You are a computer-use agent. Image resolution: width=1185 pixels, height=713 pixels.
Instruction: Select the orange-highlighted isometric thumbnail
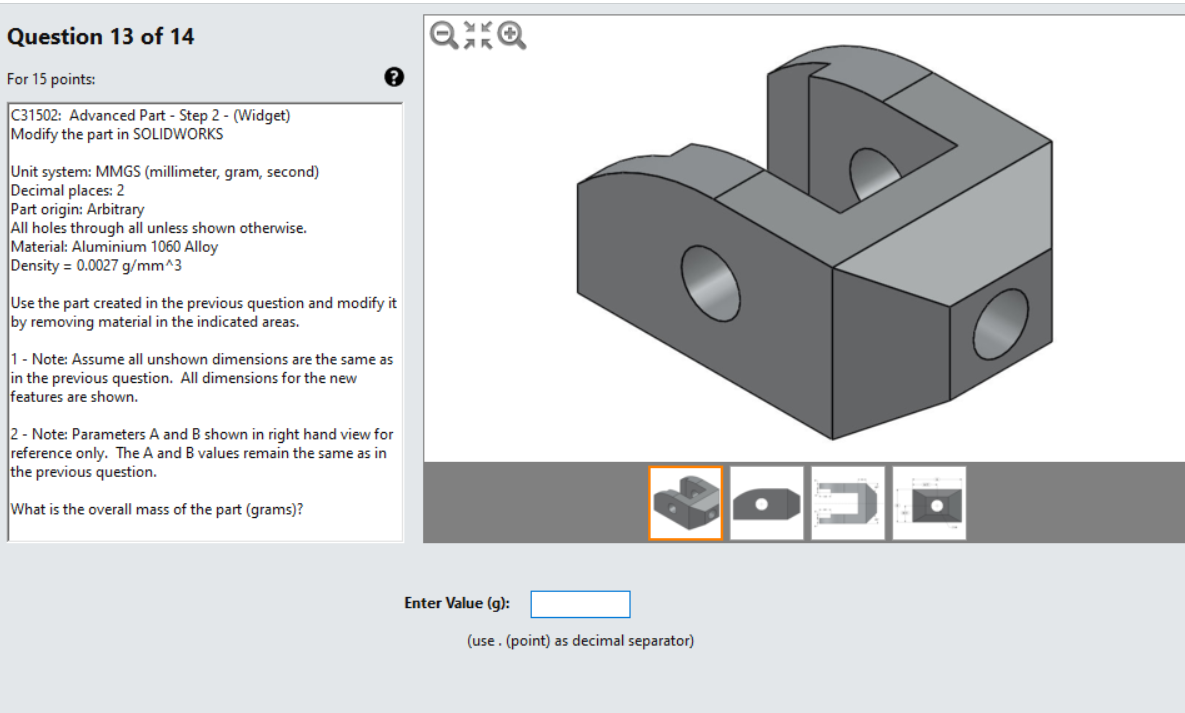point(684,502)
